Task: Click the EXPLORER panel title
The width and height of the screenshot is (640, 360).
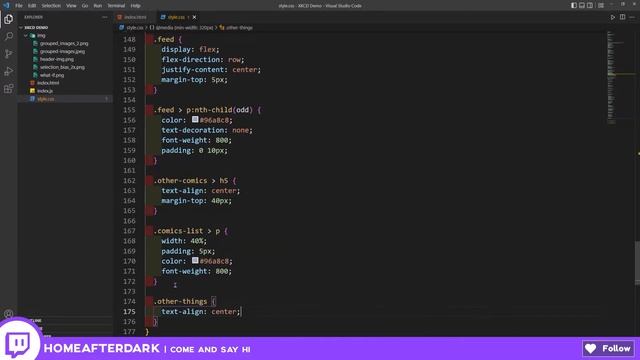Action: (33, 17)
